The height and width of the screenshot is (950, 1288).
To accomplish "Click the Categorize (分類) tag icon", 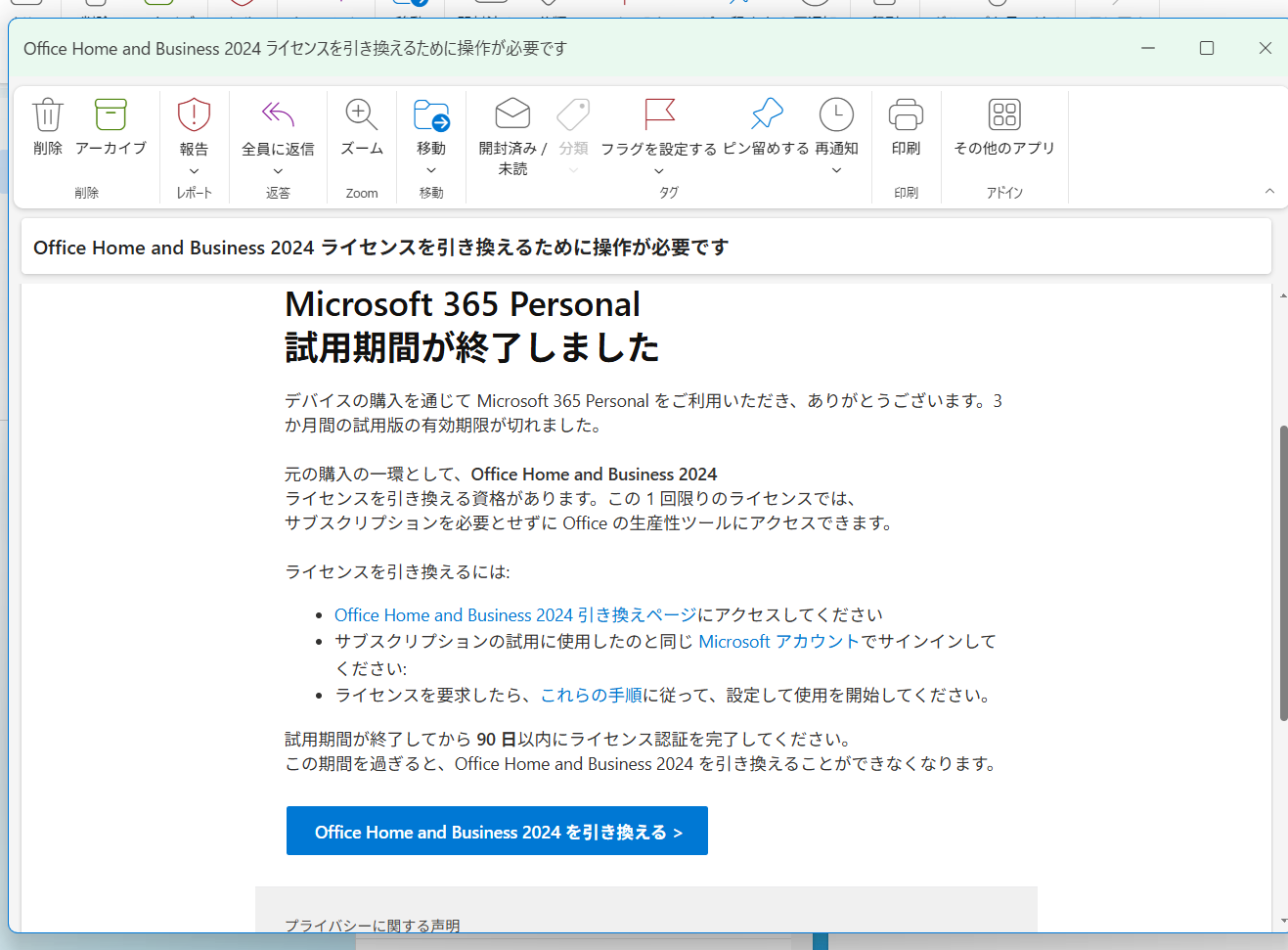I will [x=573, y=114].
